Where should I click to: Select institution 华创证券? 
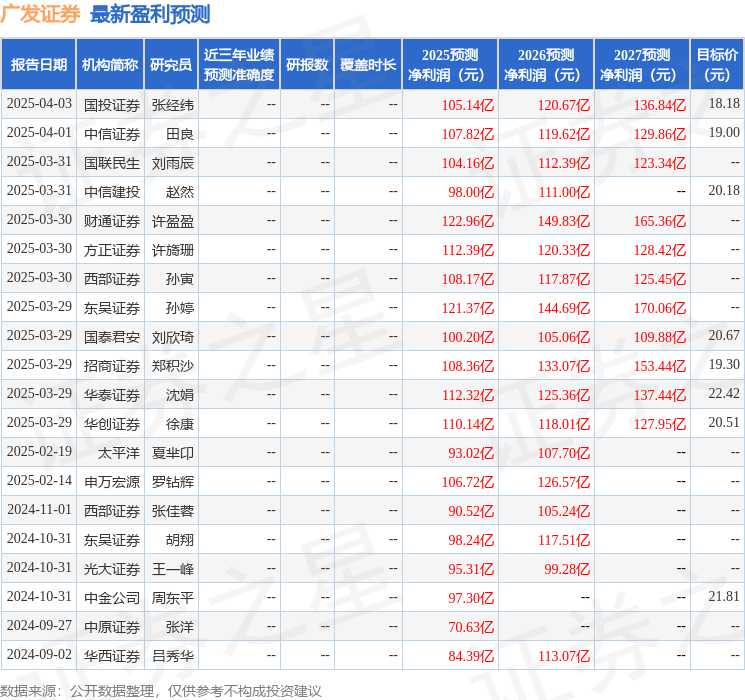[112, 424]
